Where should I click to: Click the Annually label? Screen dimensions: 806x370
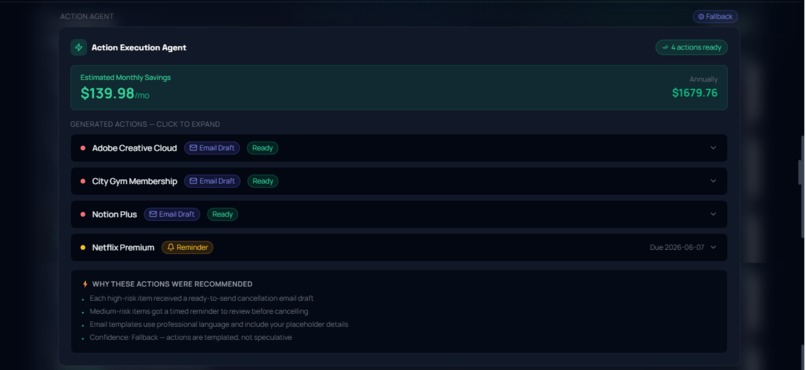(703, 79)
